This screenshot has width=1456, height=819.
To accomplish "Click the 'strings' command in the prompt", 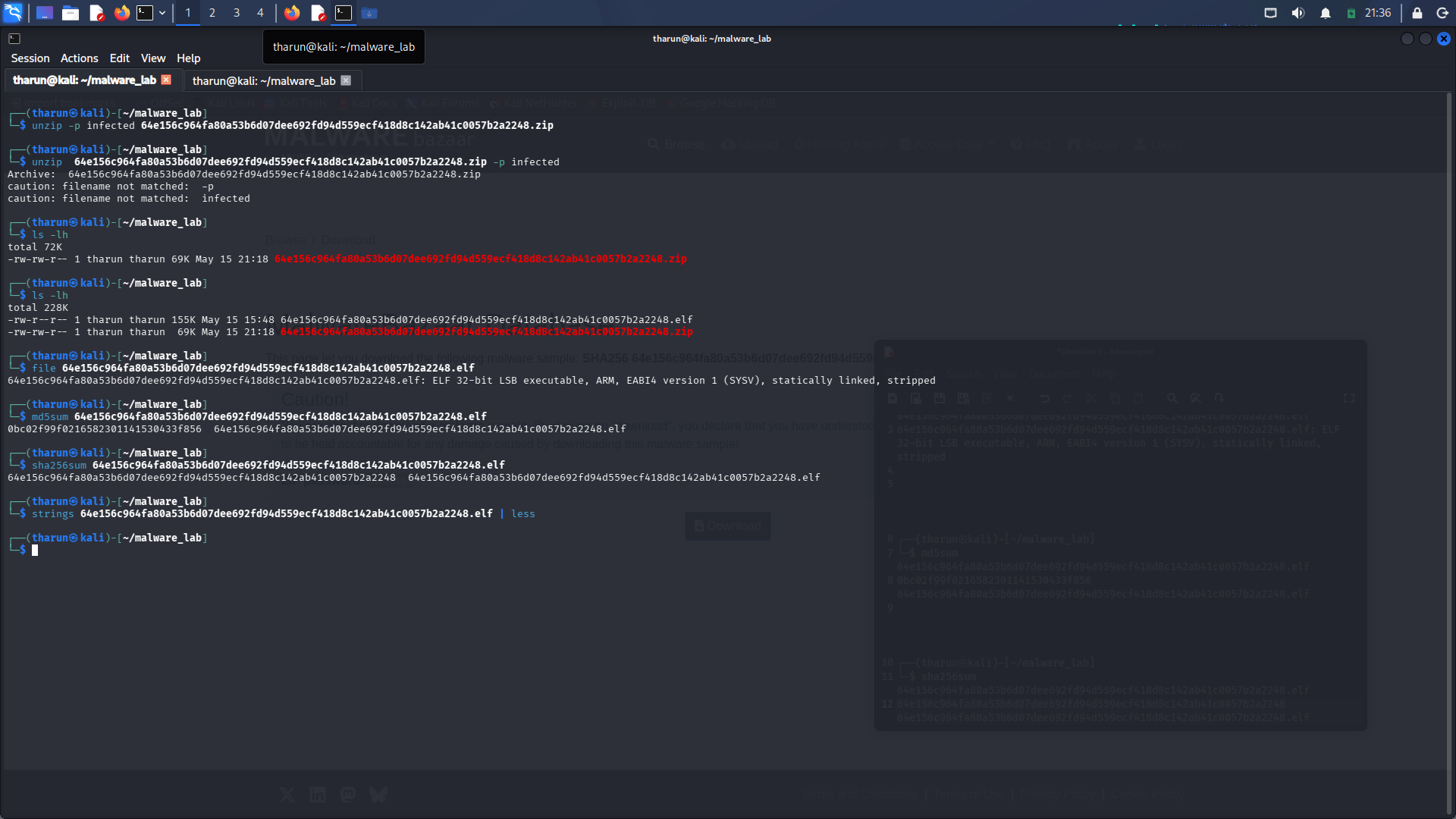I will coord(53,514).
